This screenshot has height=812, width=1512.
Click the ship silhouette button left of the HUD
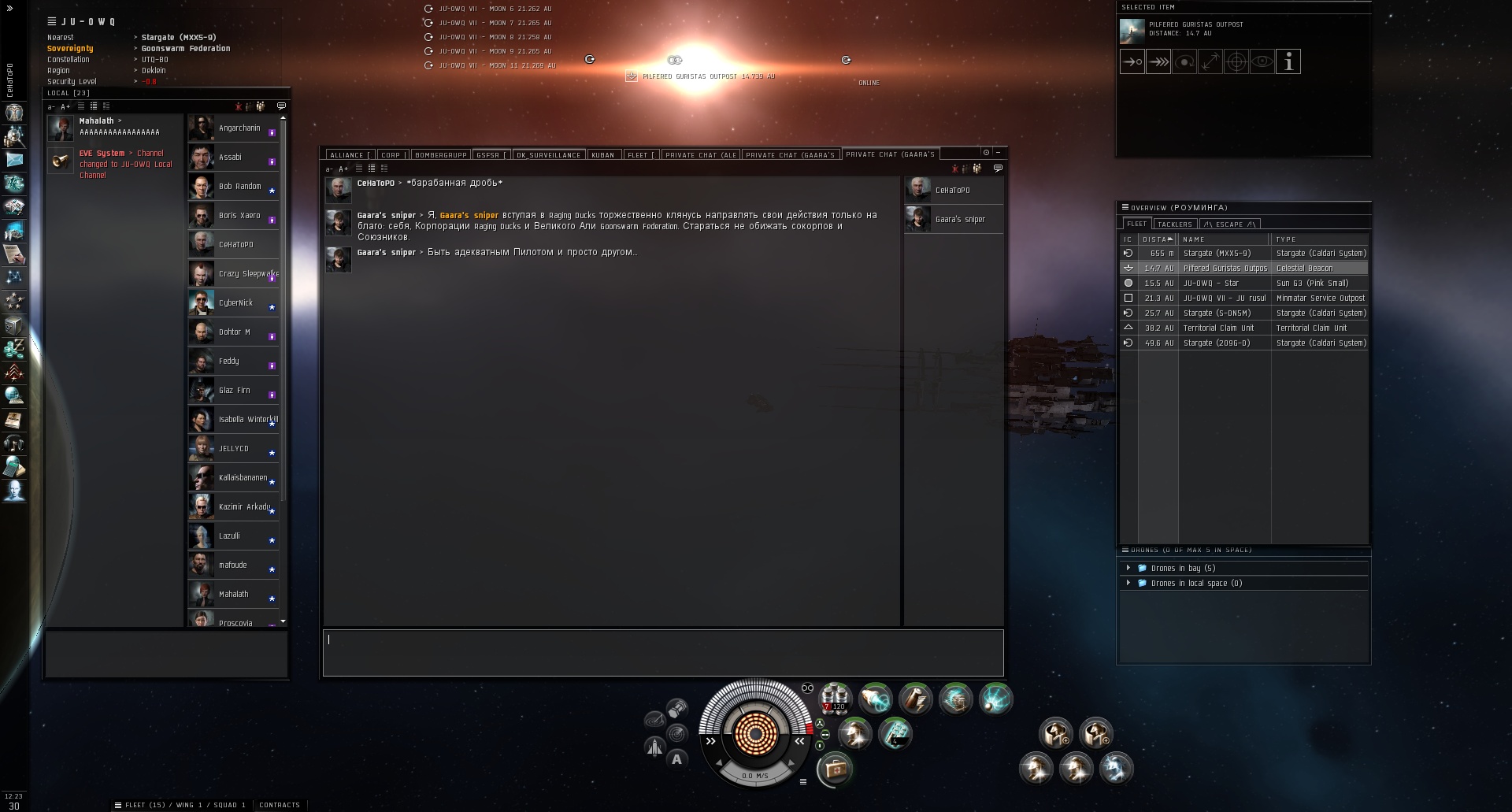(654, 746)
